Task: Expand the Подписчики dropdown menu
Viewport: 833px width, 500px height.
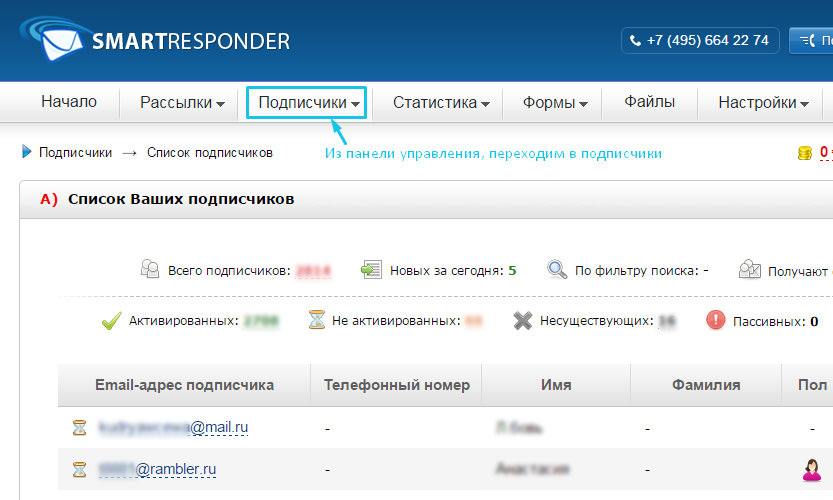Action: point(307,103)
